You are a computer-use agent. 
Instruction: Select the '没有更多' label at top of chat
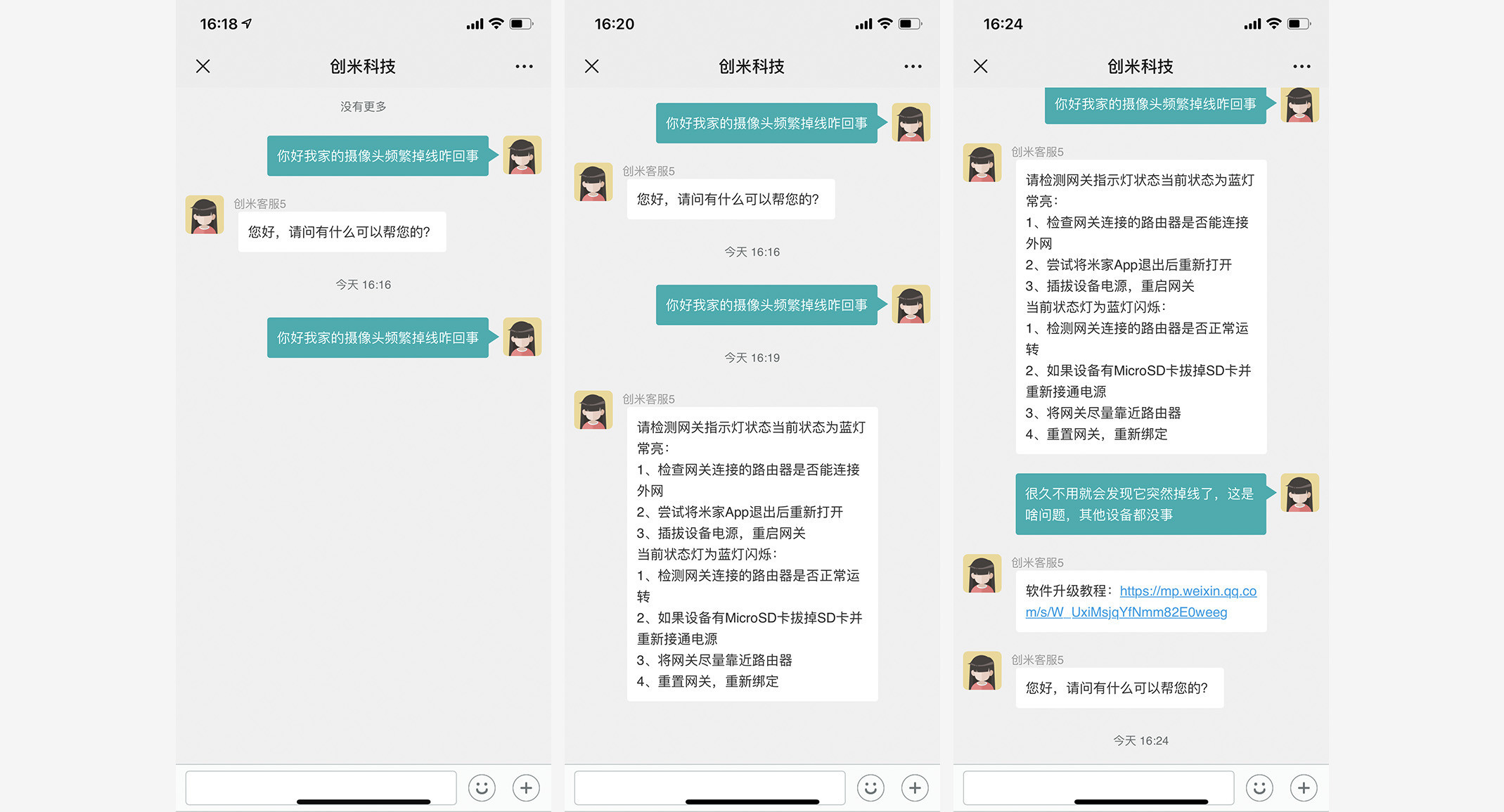(364, 106)
